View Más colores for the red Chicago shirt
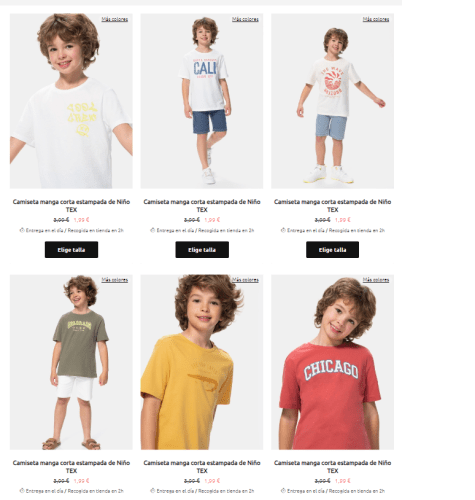 tap(376, 280)
